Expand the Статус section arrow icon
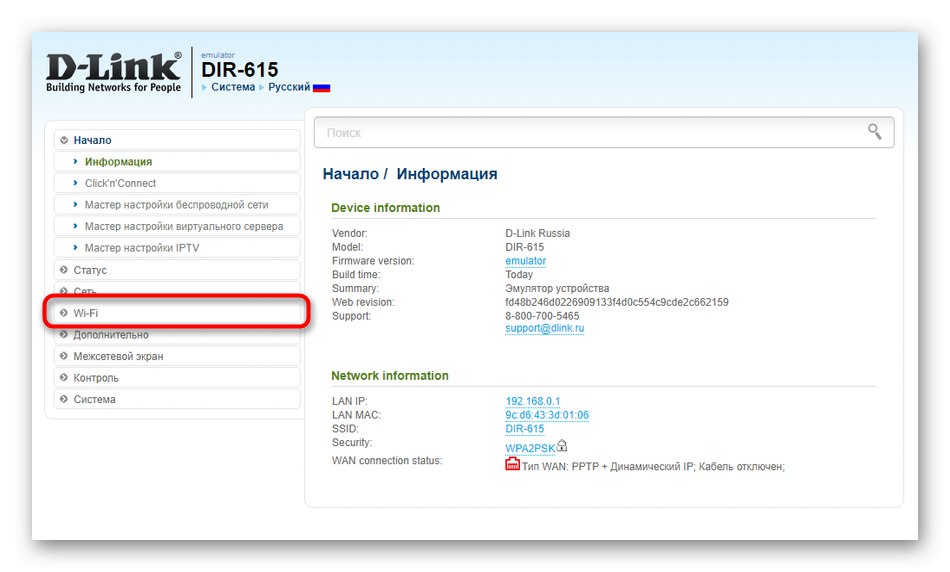 click(64, 270)
